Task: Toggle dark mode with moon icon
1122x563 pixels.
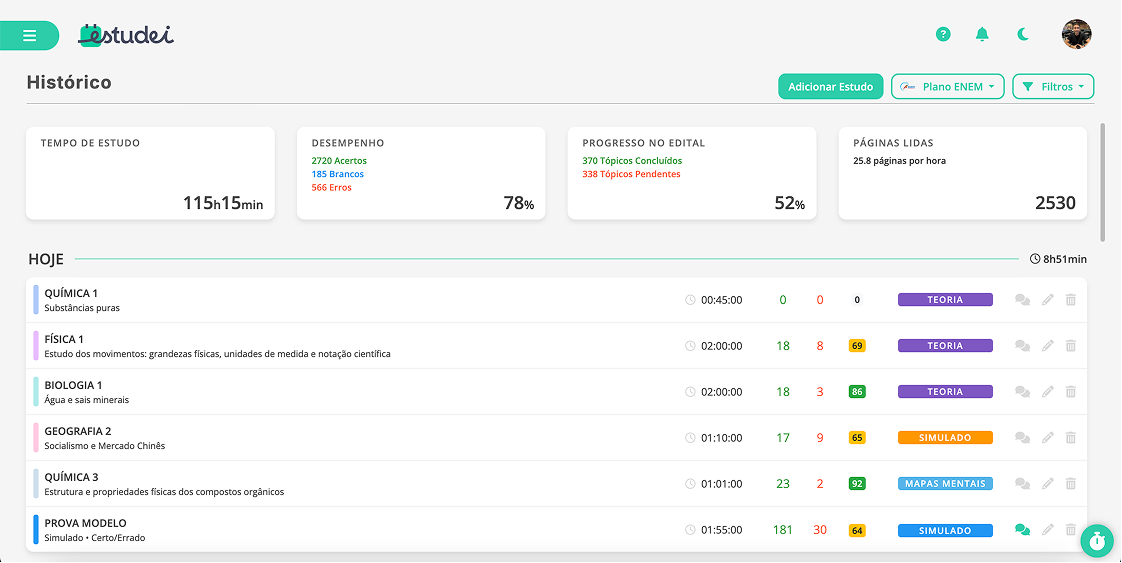Action: pos(1023,34)
